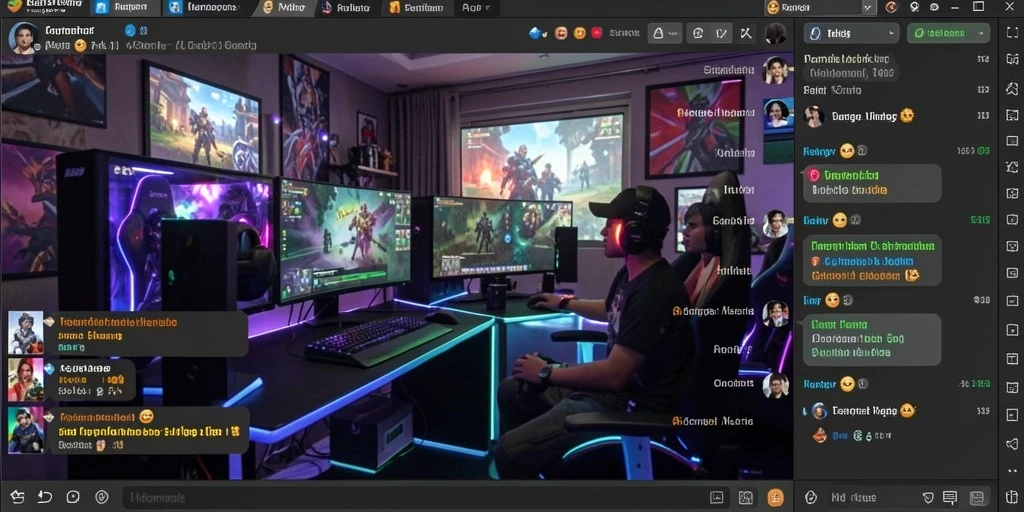
Task: Open the first chat user's avatar in the chat panel
Action: tap(814, 116)
